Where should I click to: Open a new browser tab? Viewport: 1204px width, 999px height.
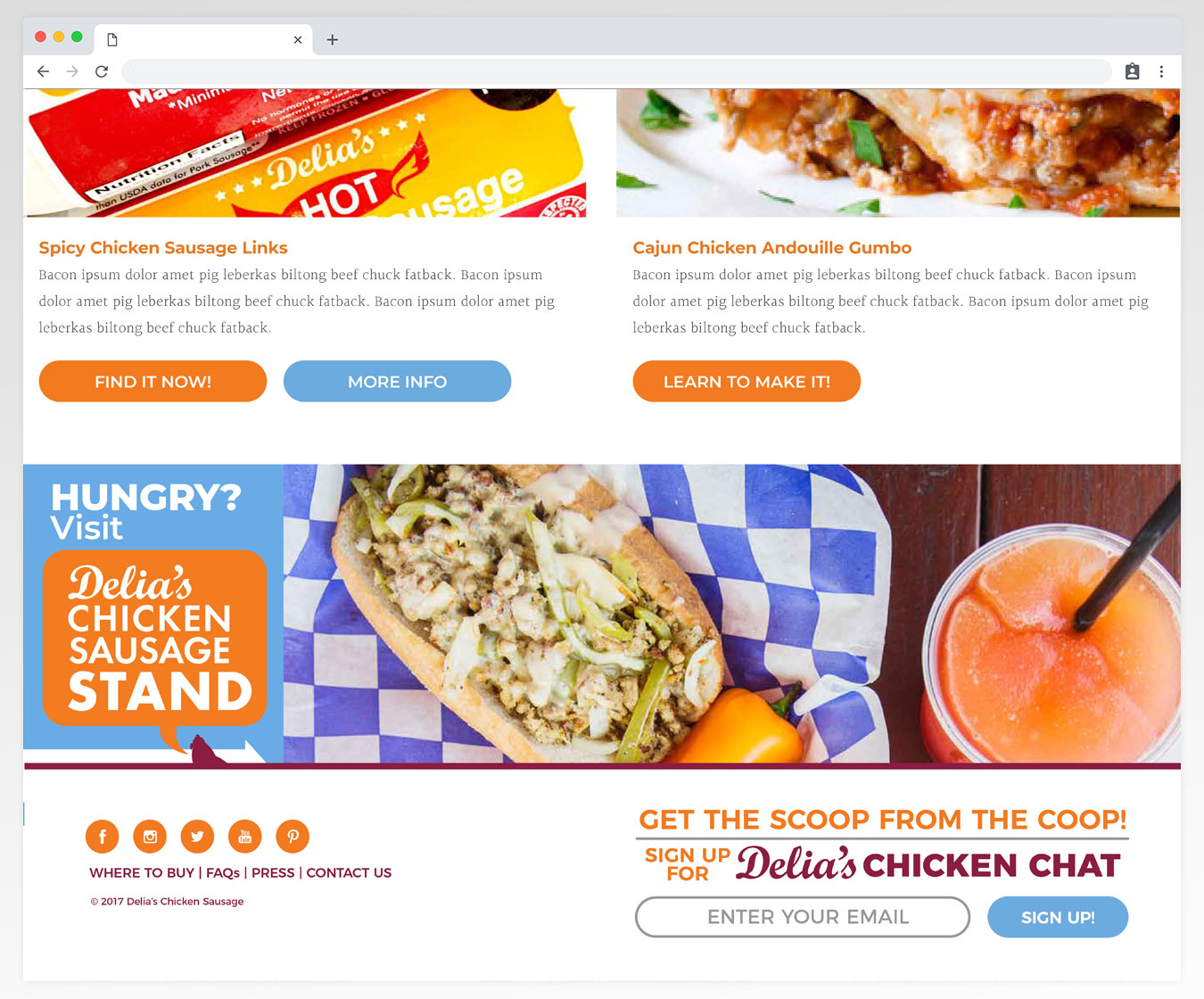[x=332, y=39]
